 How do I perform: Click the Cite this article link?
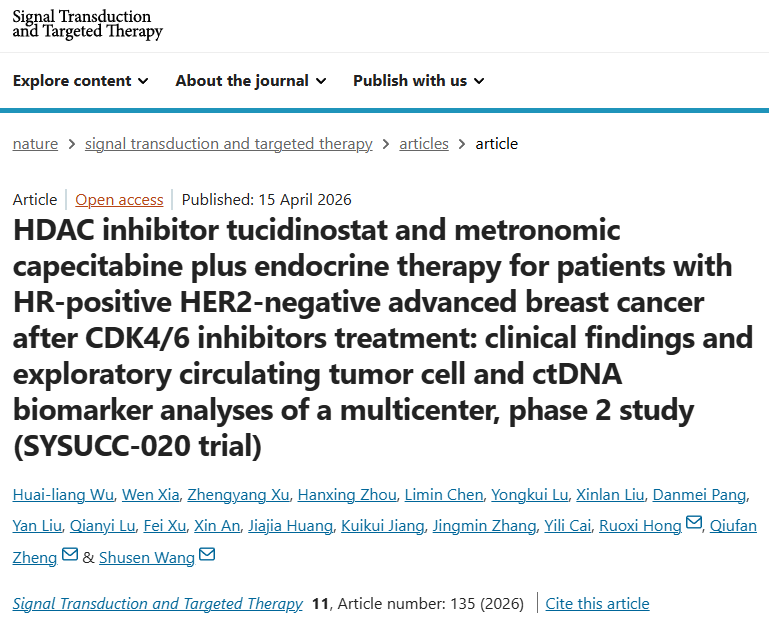598,604
